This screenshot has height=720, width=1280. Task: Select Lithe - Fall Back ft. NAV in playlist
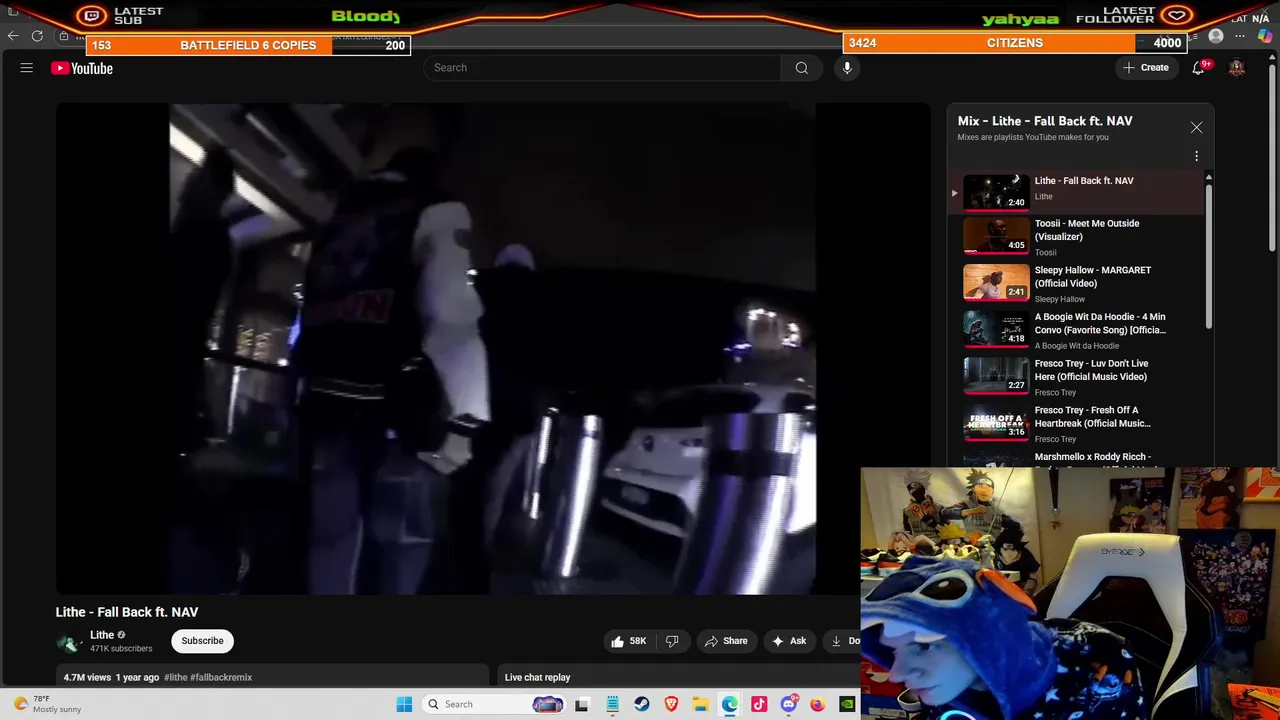[1075, 191]
